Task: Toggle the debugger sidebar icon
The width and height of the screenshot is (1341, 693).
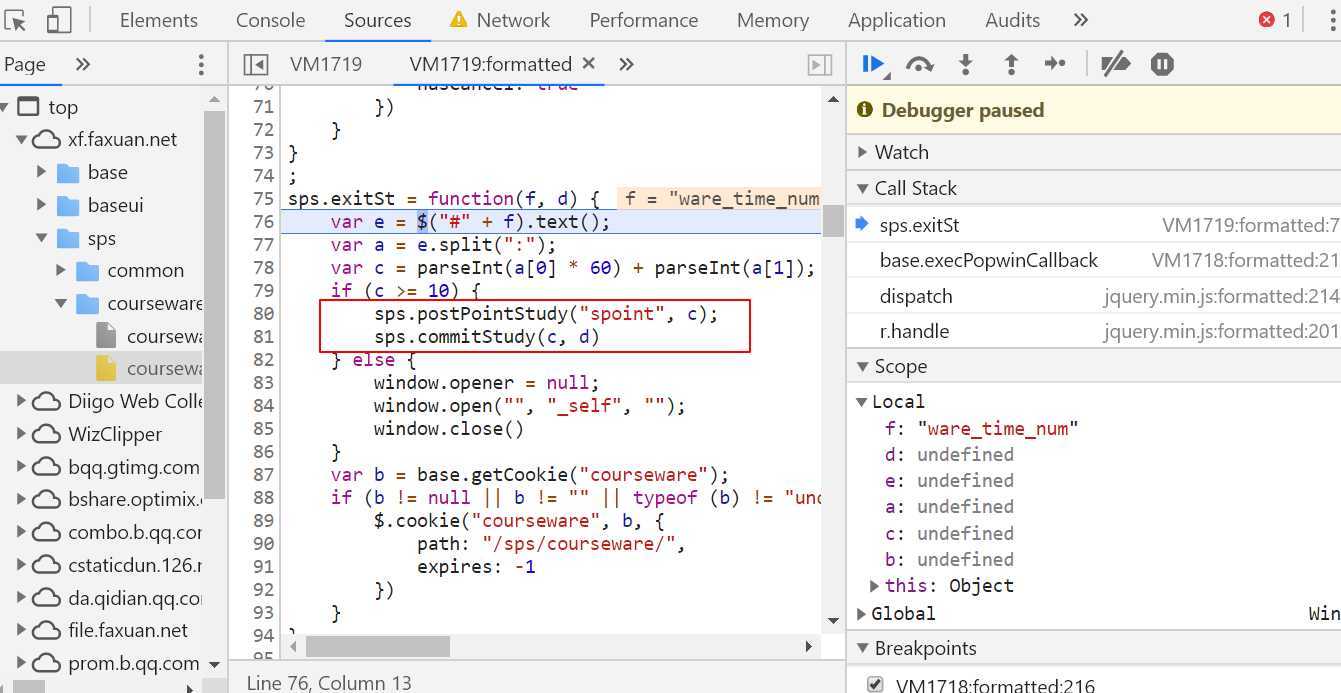Action: coord(819,64)
